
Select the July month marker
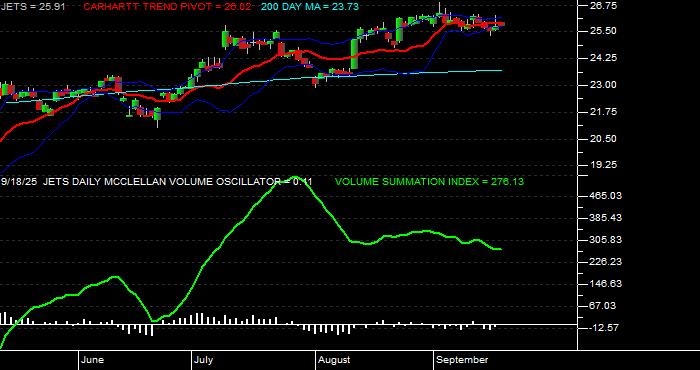click(x=204, y=360)
